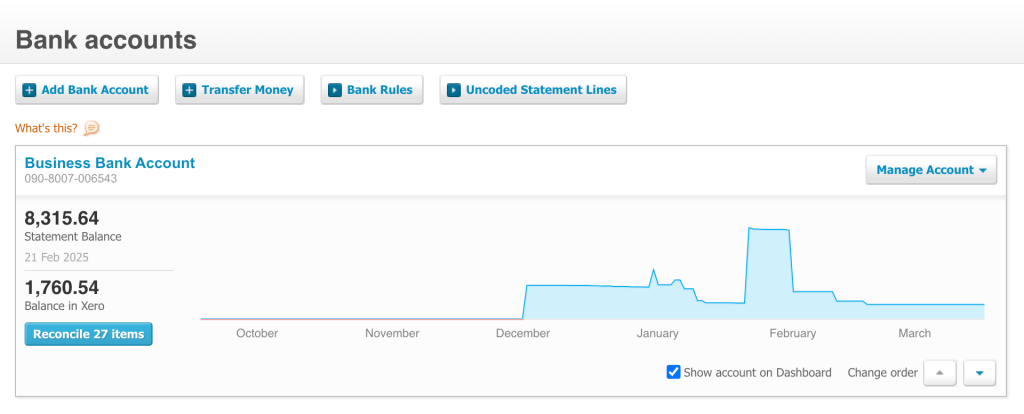Click the March label on the chart axis
This screenshot has width=1024, height=414.
914,333
